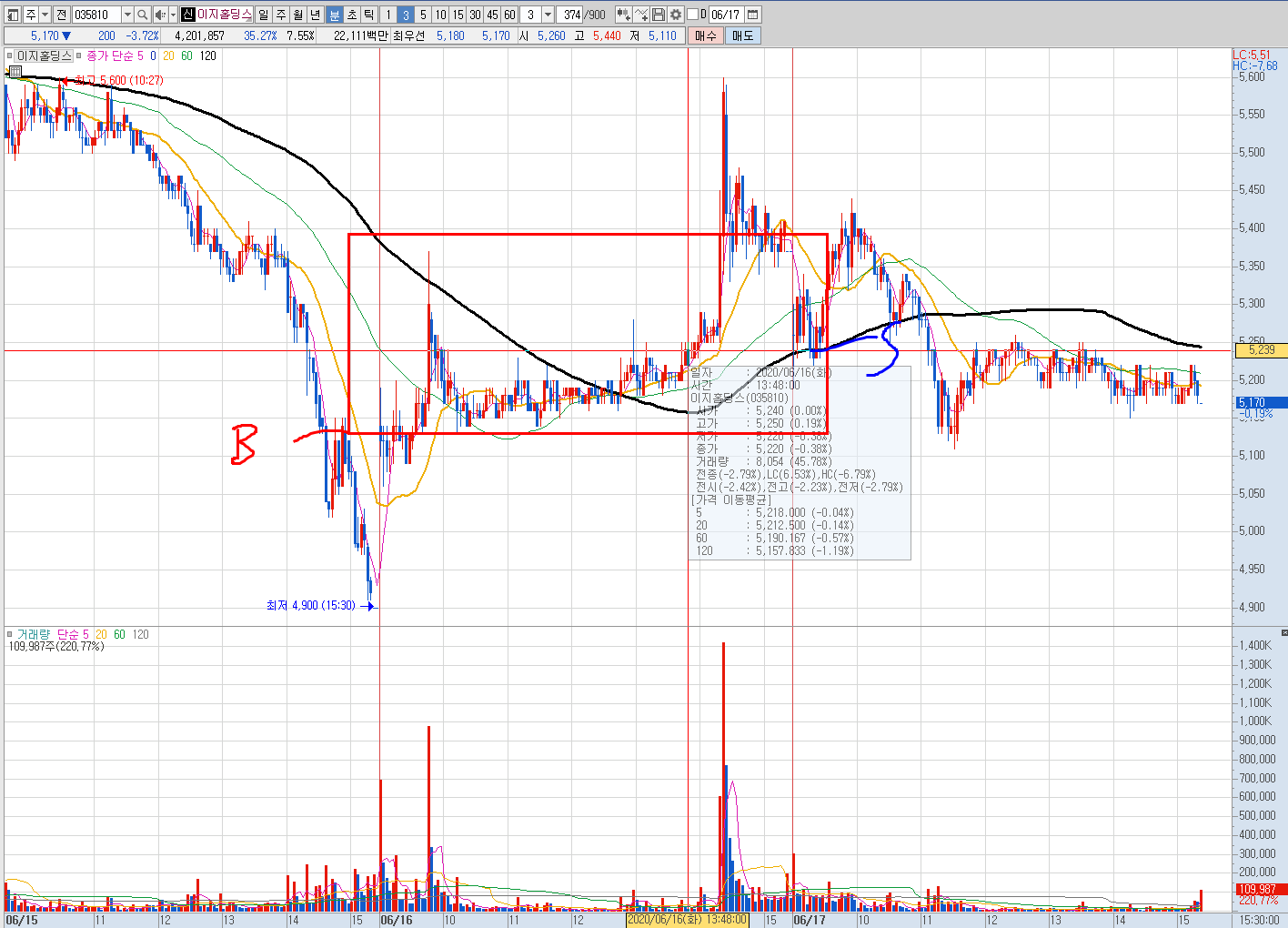Viewport: 1288px width, 928px height.
Task: Click the 4,201,857 volume value
Action: 199,35
